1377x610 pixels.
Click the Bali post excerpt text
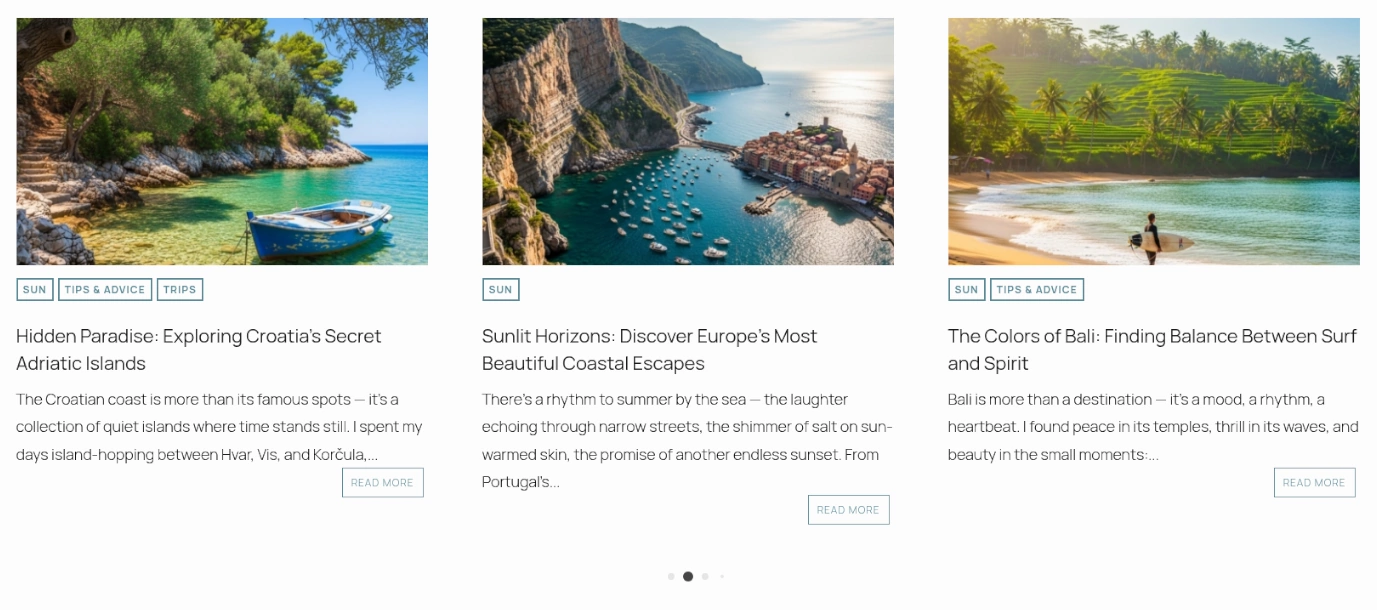click(x=1152, y=427)
